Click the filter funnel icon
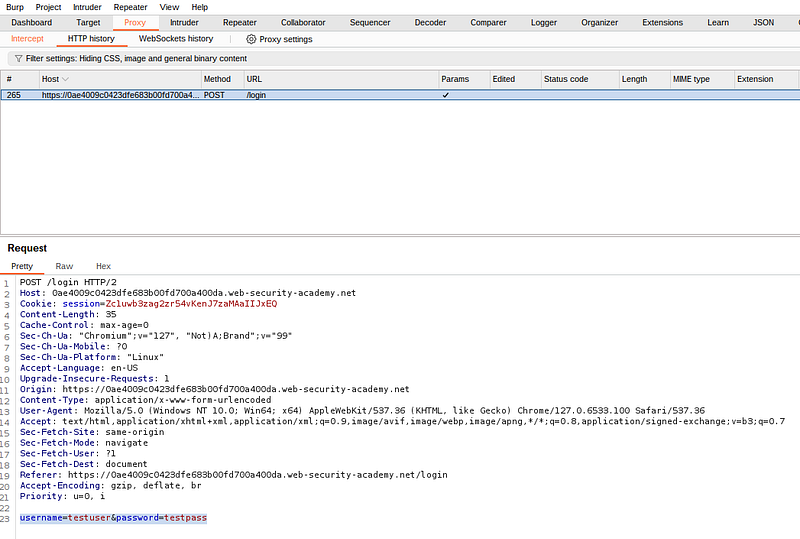Viewport: 800px width, 539px height. 19,59
